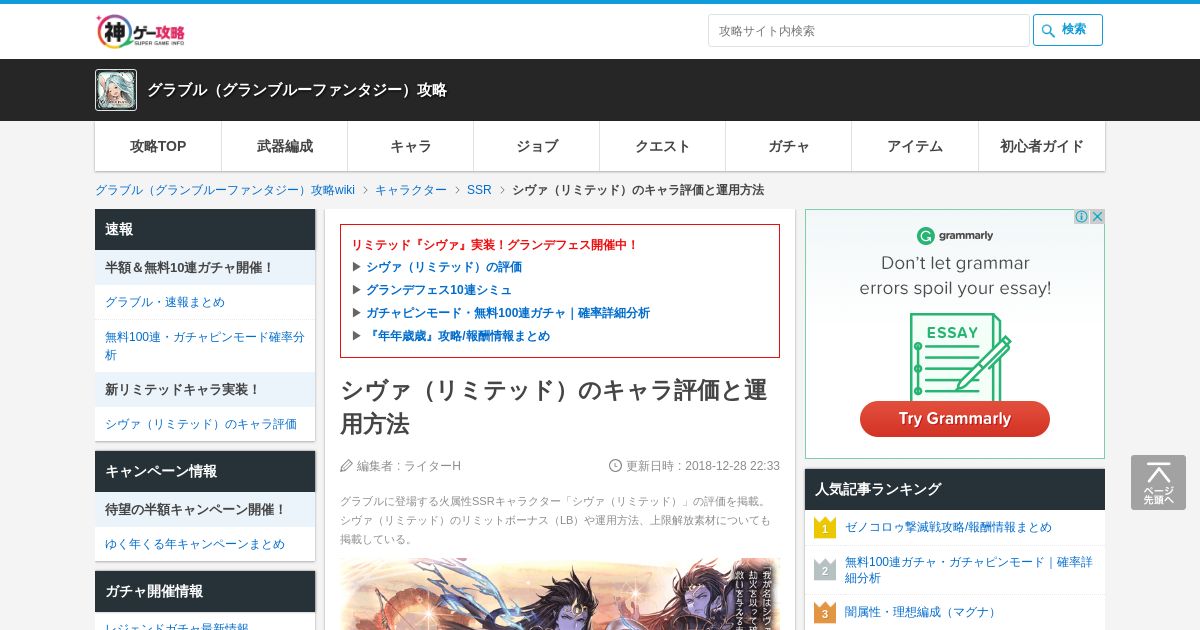The width and height of the screenshot is (1200, 630).
Task: Open the キャラ menu tab
Action: 410,146
